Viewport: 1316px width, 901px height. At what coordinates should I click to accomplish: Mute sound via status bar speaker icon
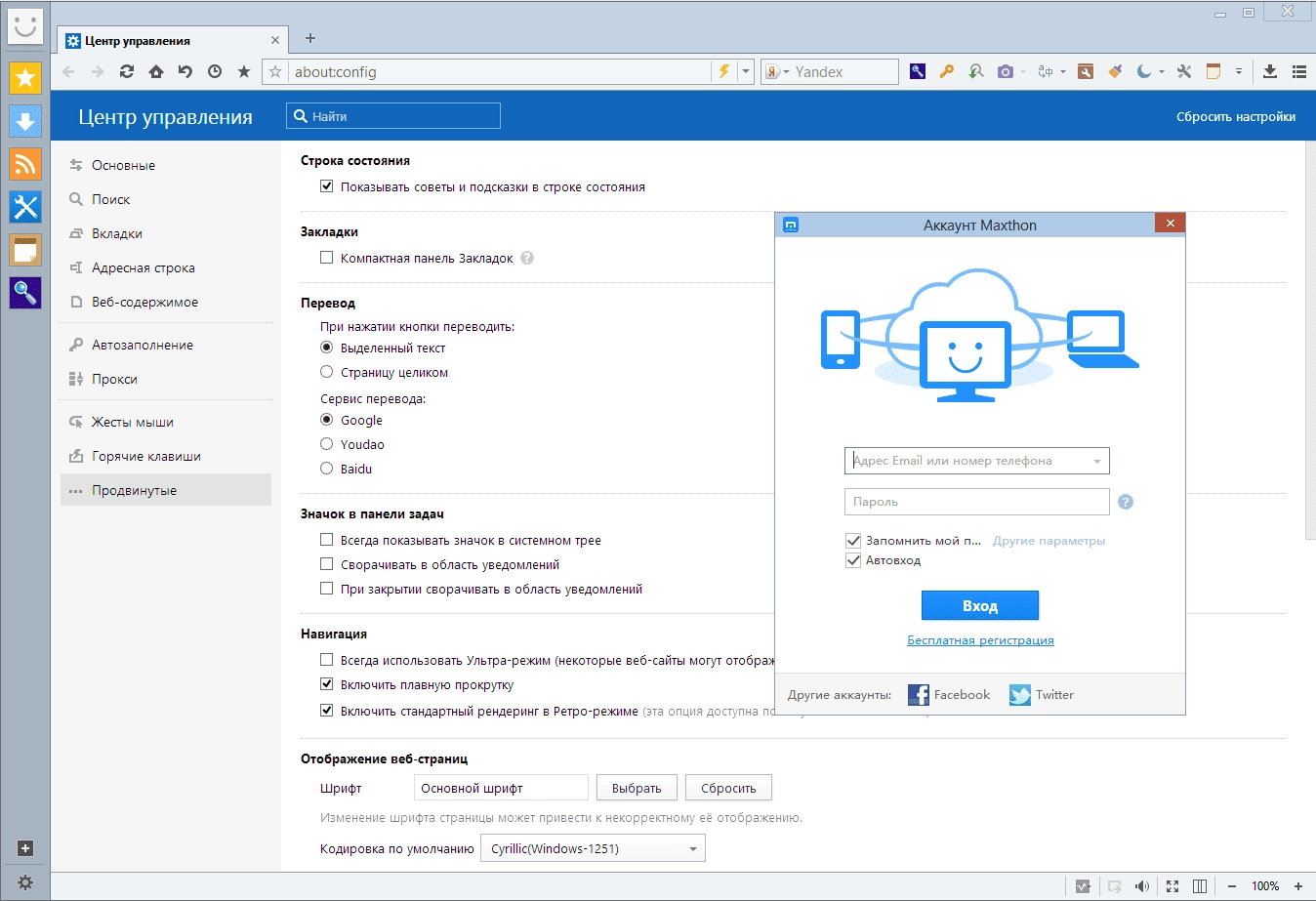tap(1142, 886)
